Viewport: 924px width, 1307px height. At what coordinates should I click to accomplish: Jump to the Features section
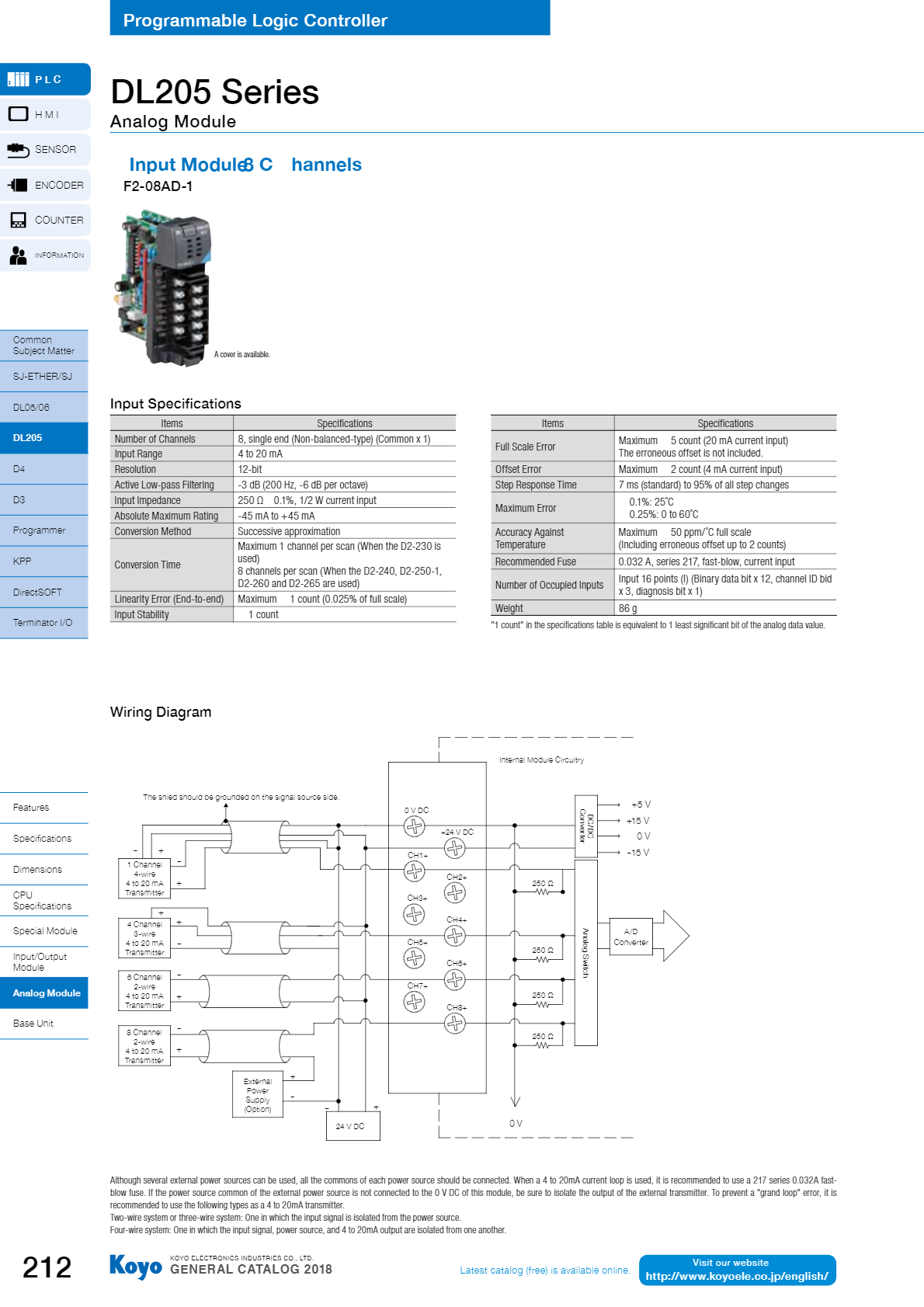tap(44, 808)
